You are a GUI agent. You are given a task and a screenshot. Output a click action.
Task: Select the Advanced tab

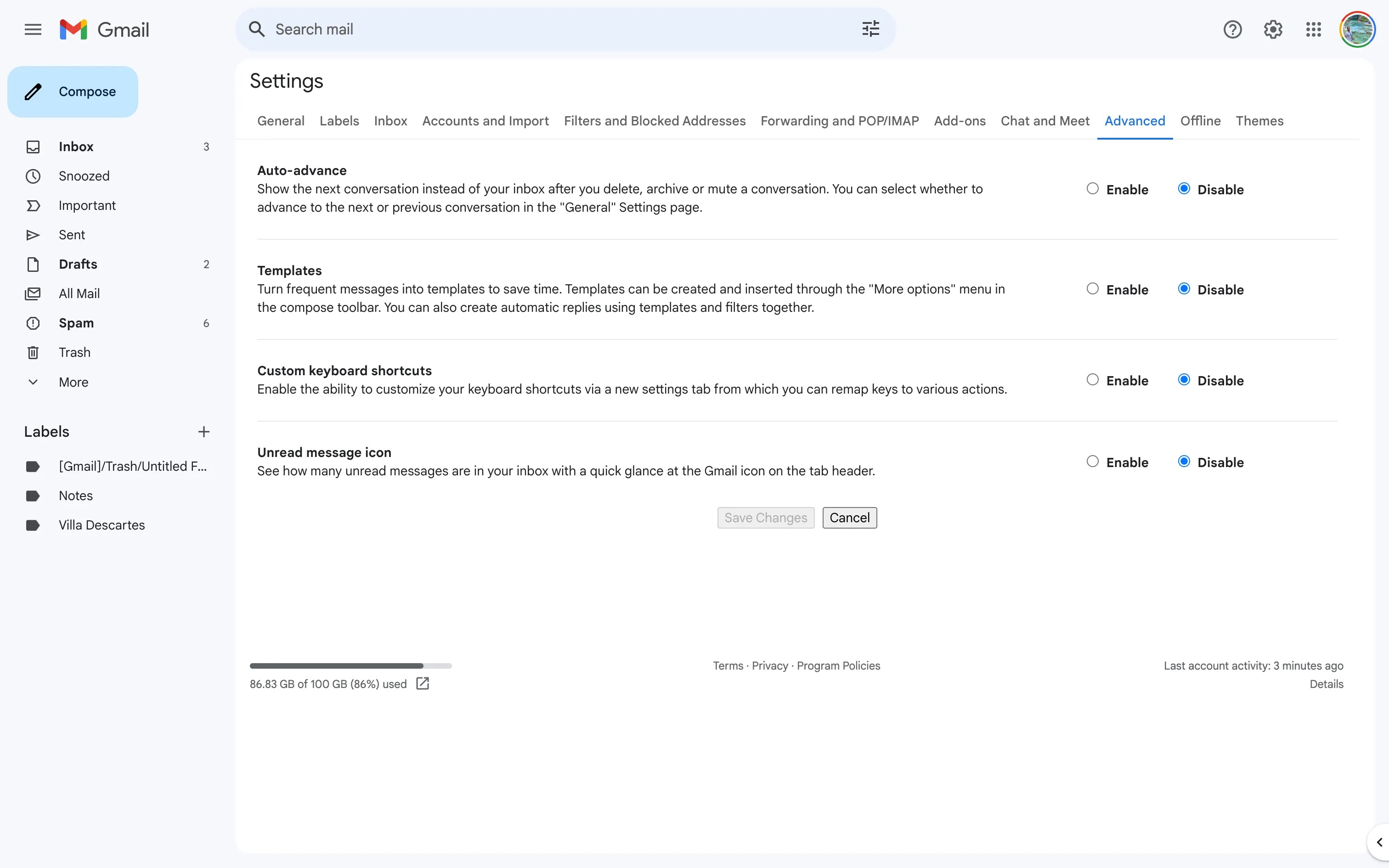click(1135, 121)
